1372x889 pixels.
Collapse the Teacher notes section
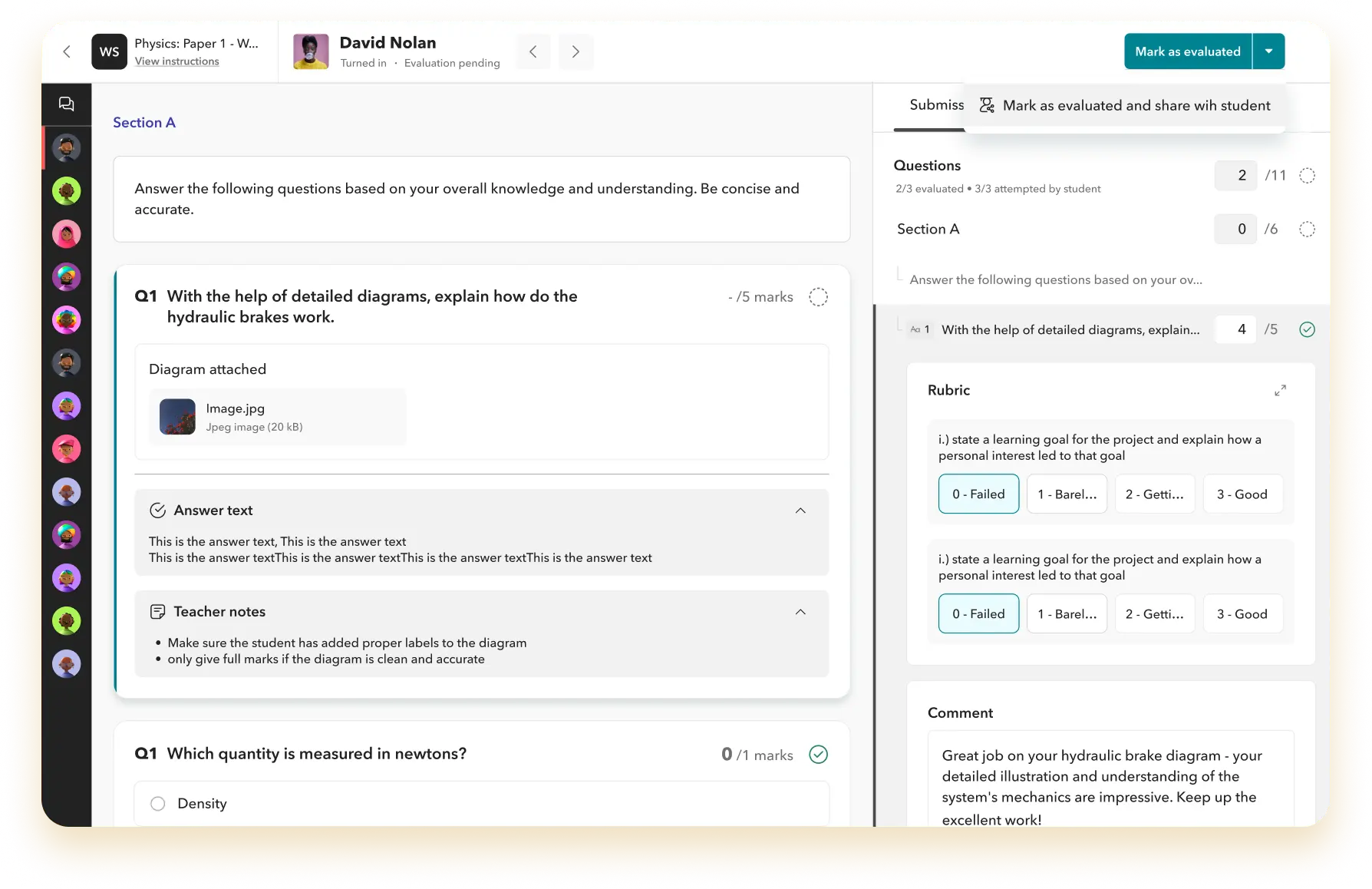[x=800, y=612]
